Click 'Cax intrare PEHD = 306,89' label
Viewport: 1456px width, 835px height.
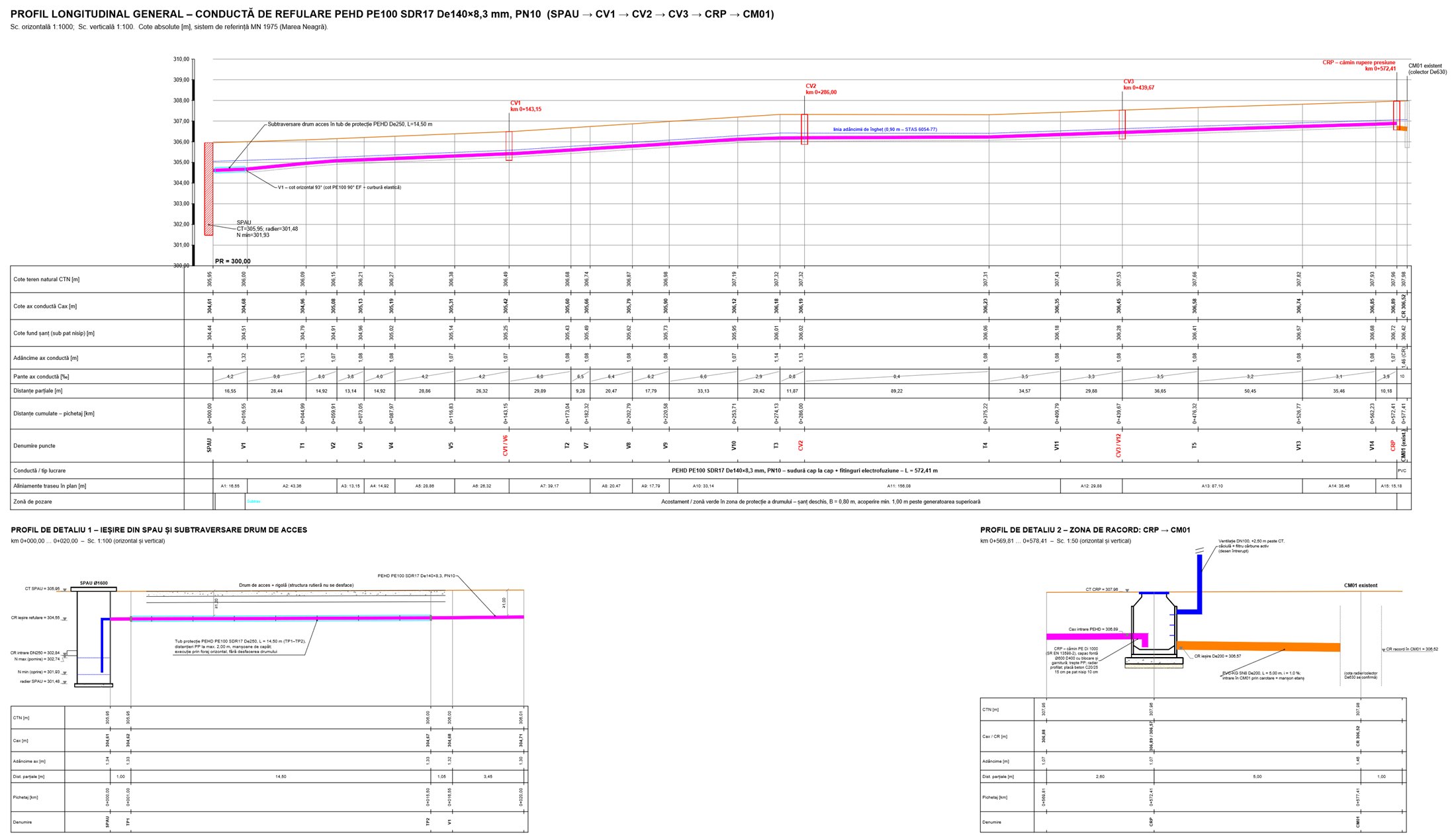(x=1093, y=629)
